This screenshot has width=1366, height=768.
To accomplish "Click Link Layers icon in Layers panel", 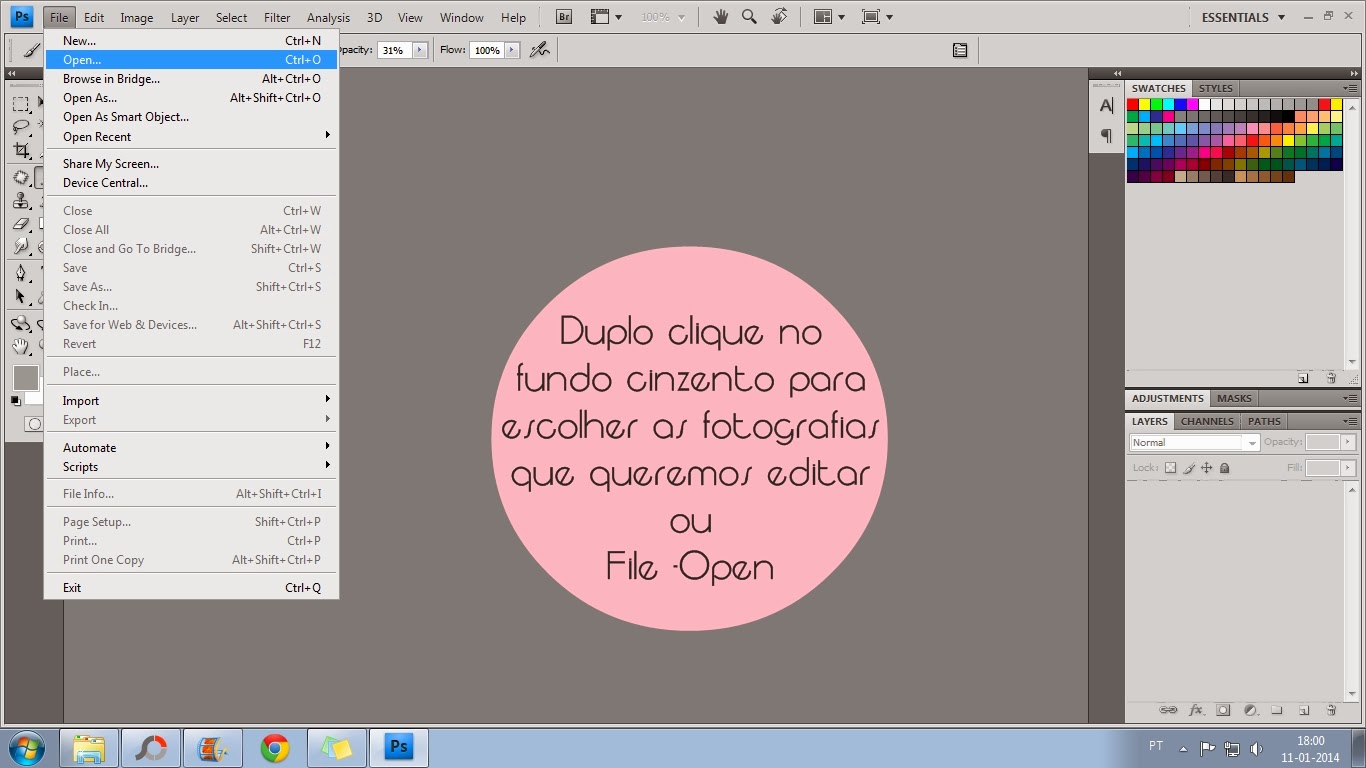I will click(x=1168, y=710).
